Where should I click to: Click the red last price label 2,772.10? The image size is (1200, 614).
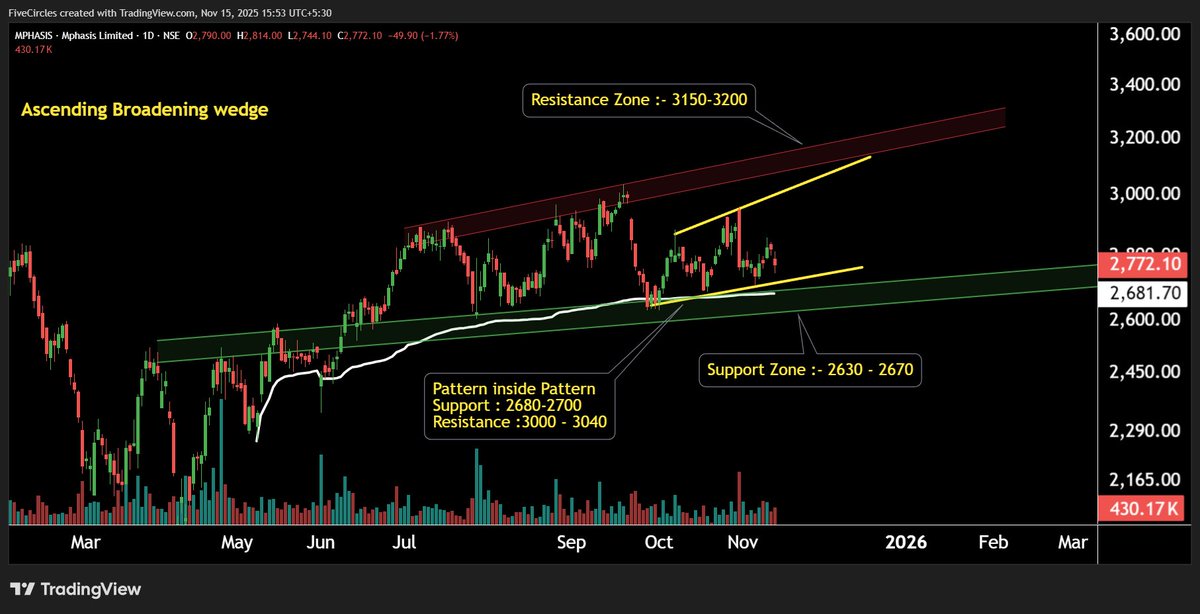point(1144,264)
